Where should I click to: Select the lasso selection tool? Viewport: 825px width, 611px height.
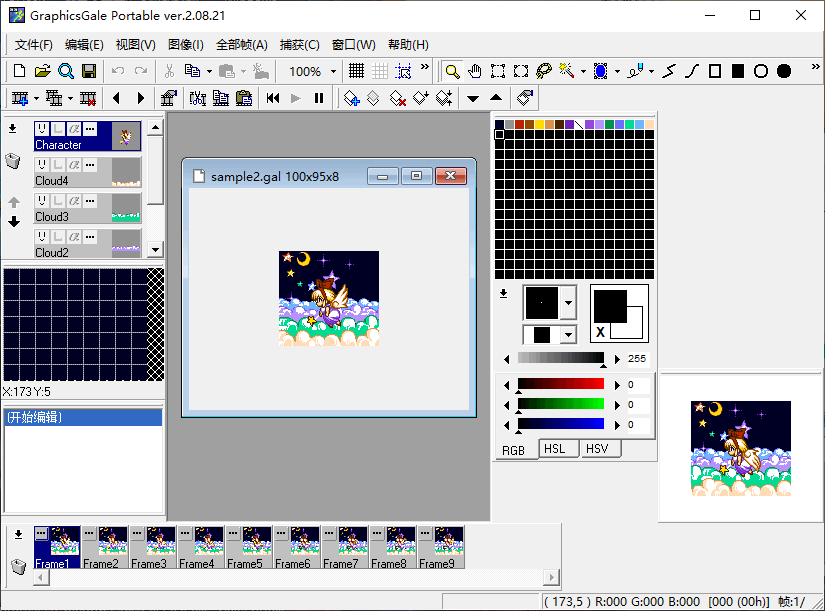(x=544, y=71)
